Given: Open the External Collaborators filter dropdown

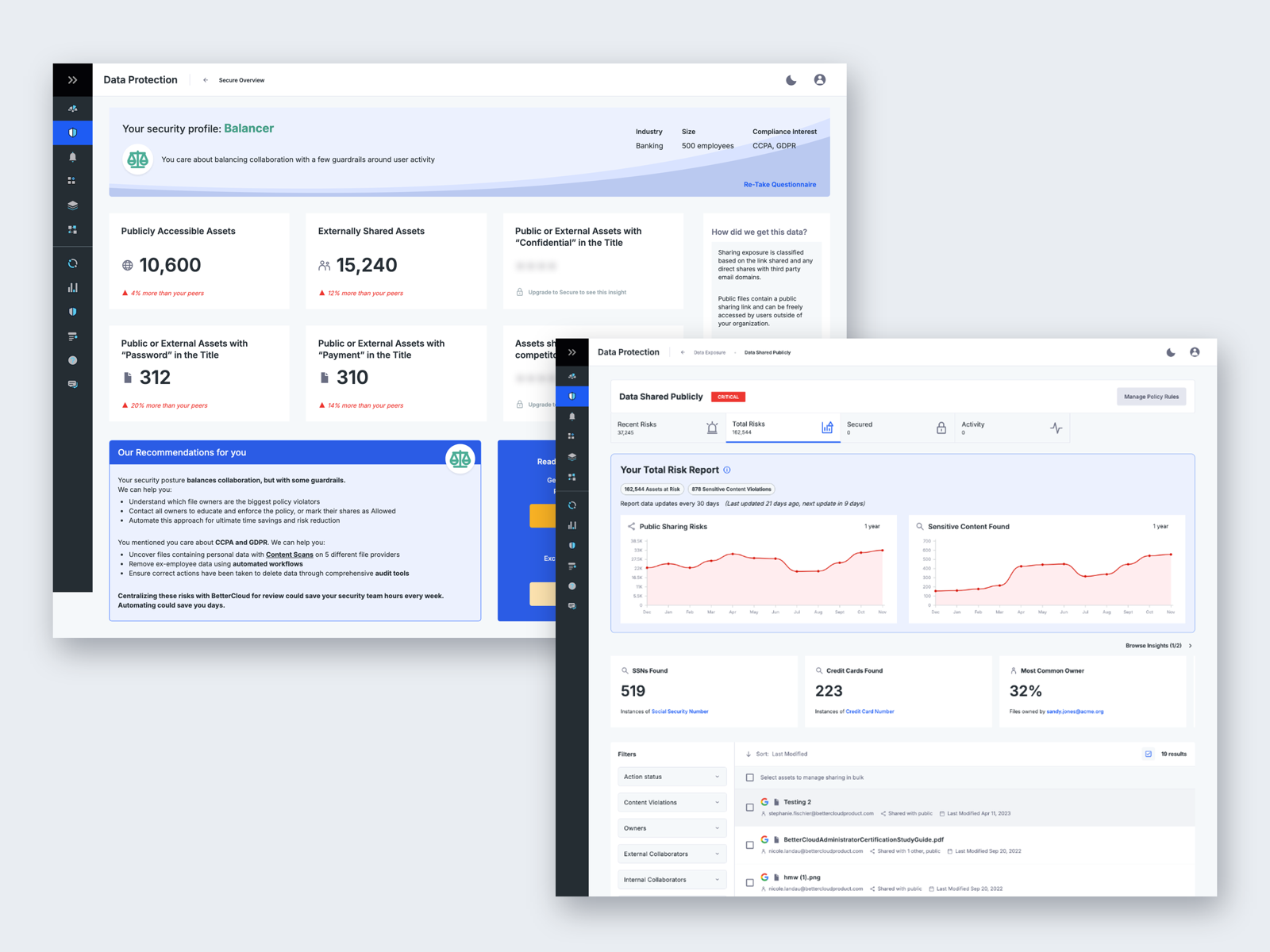Looking at the screenshot, I should 672,854.
